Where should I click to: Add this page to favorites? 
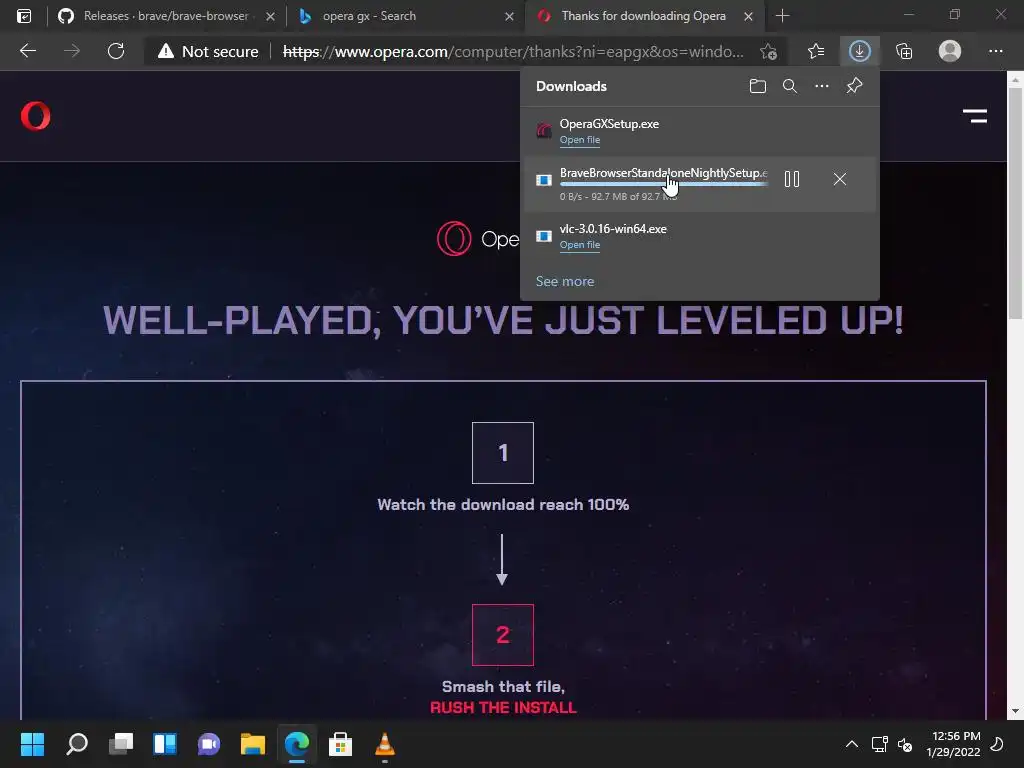coord(769,52)
